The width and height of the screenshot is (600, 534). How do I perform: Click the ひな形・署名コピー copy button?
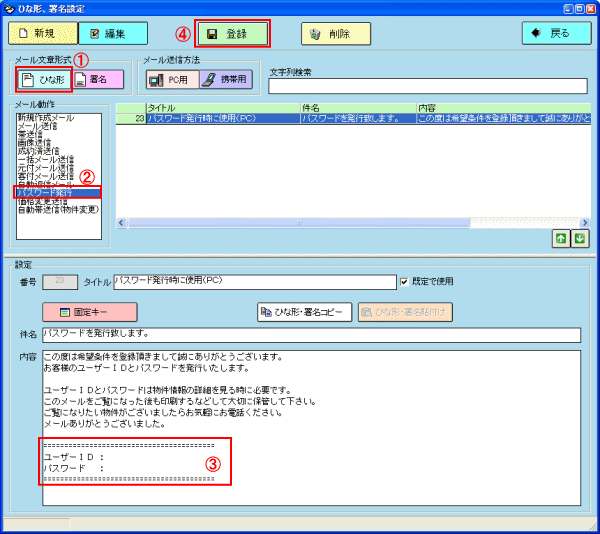pos(304,312)
